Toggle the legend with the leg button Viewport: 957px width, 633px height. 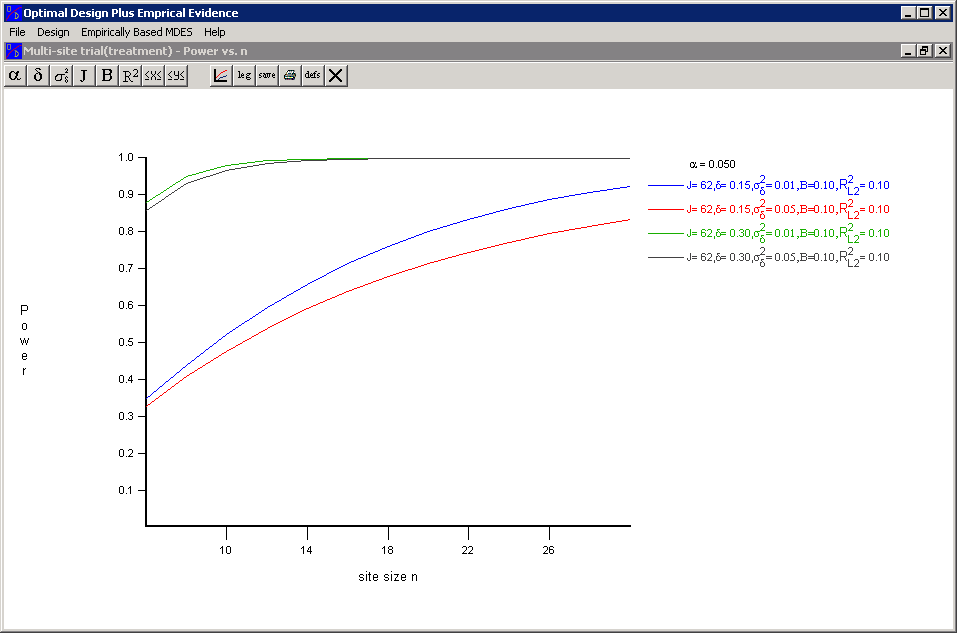pos(244,76)
